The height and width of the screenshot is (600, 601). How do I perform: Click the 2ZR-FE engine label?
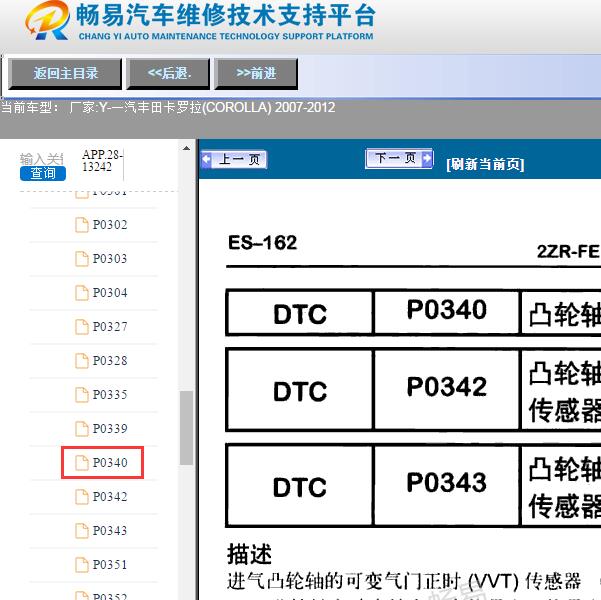point(568,252)
